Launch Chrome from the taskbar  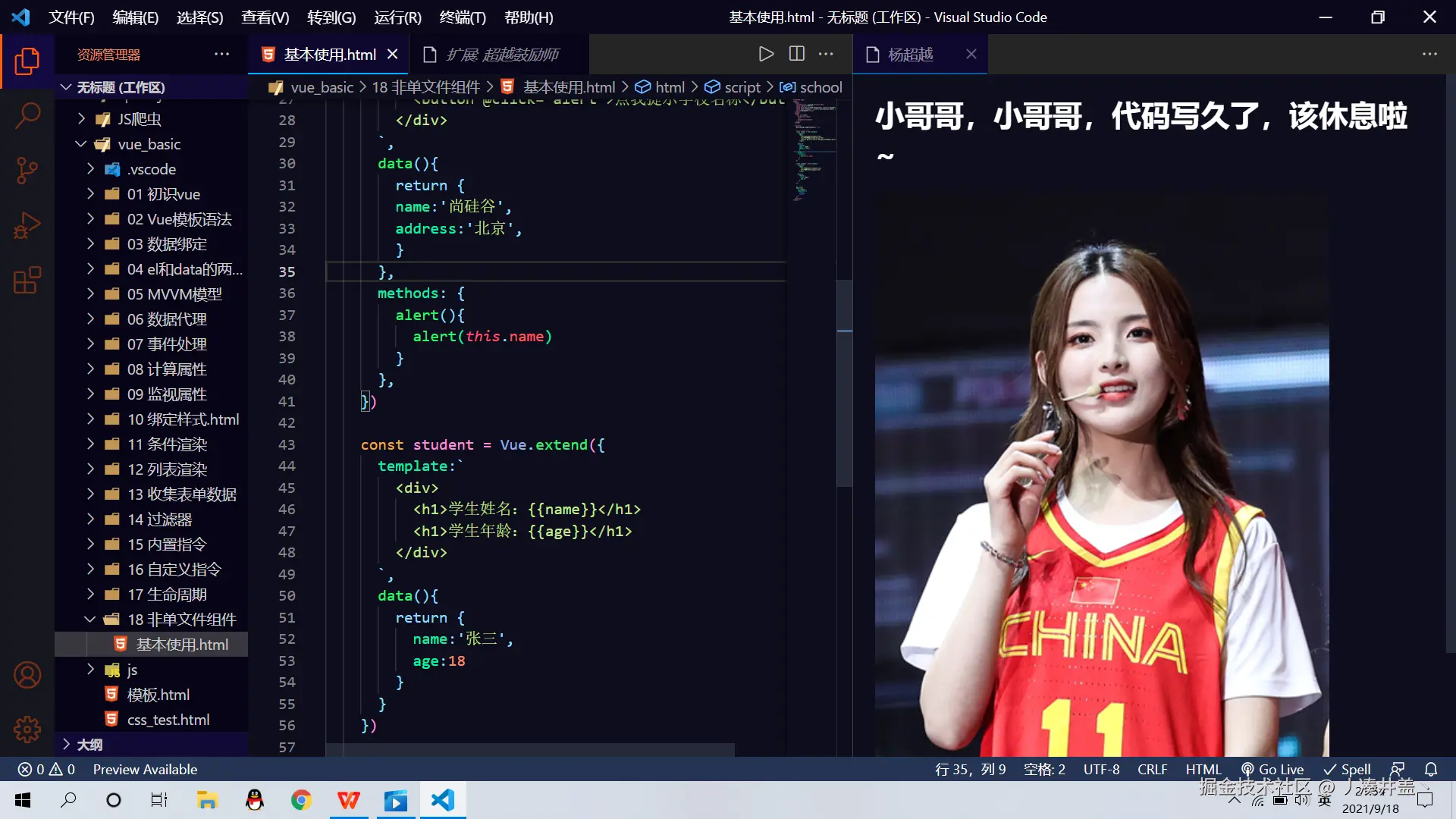[301, 800]
